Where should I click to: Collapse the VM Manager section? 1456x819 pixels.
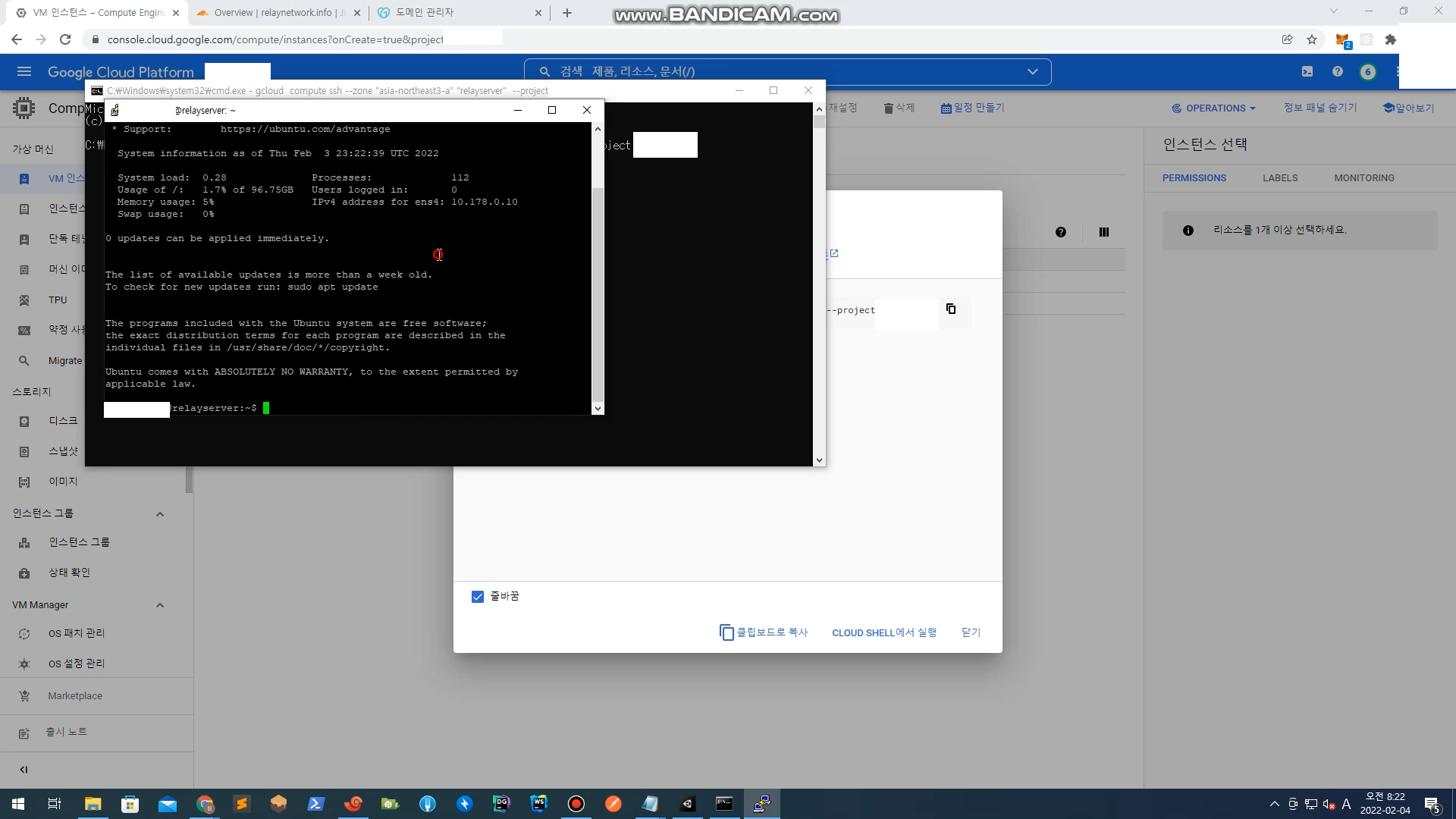pos(160,605)
